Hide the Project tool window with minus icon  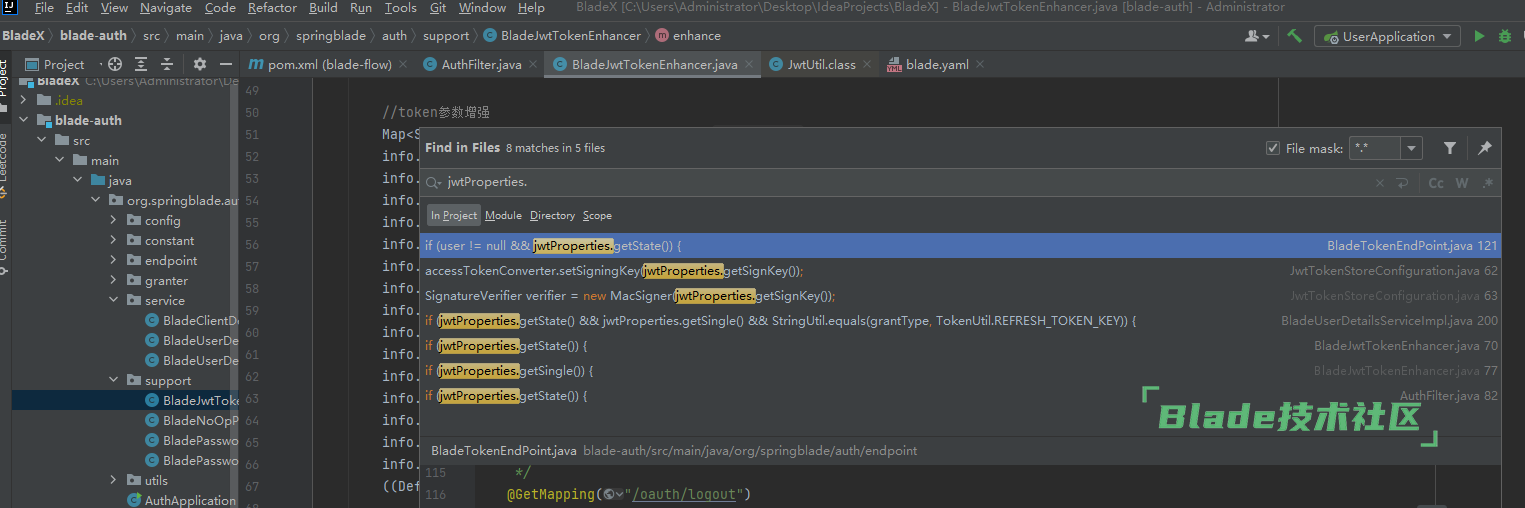click(226, 64)
